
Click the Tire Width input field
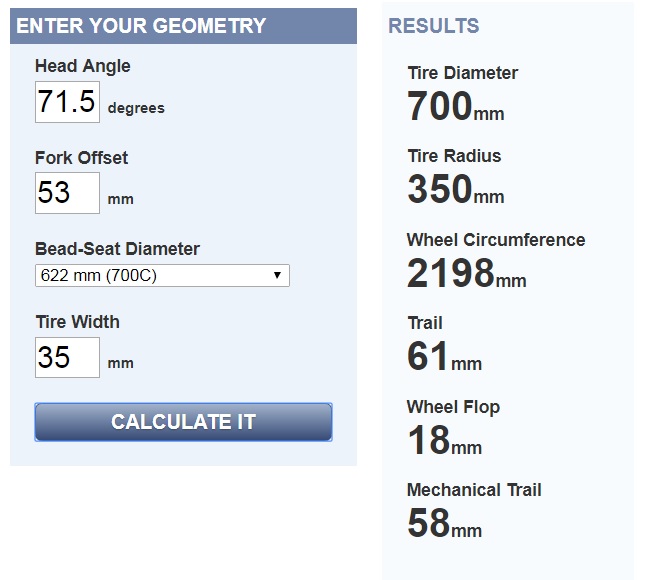(x=67, y=357)
